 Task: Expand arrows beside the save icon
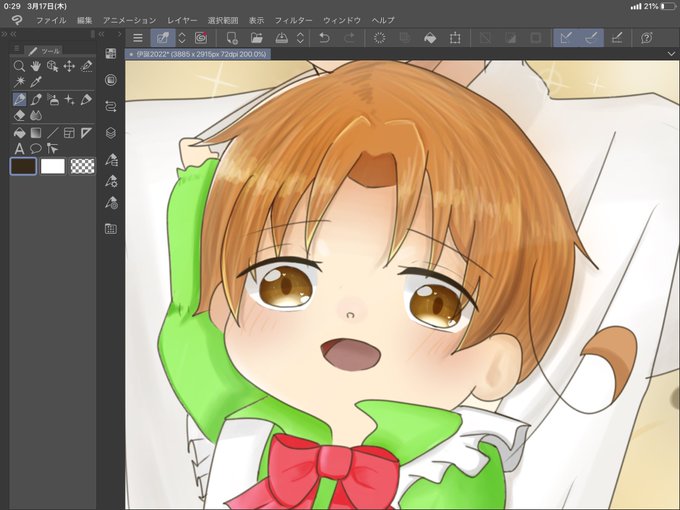[300, 38]
